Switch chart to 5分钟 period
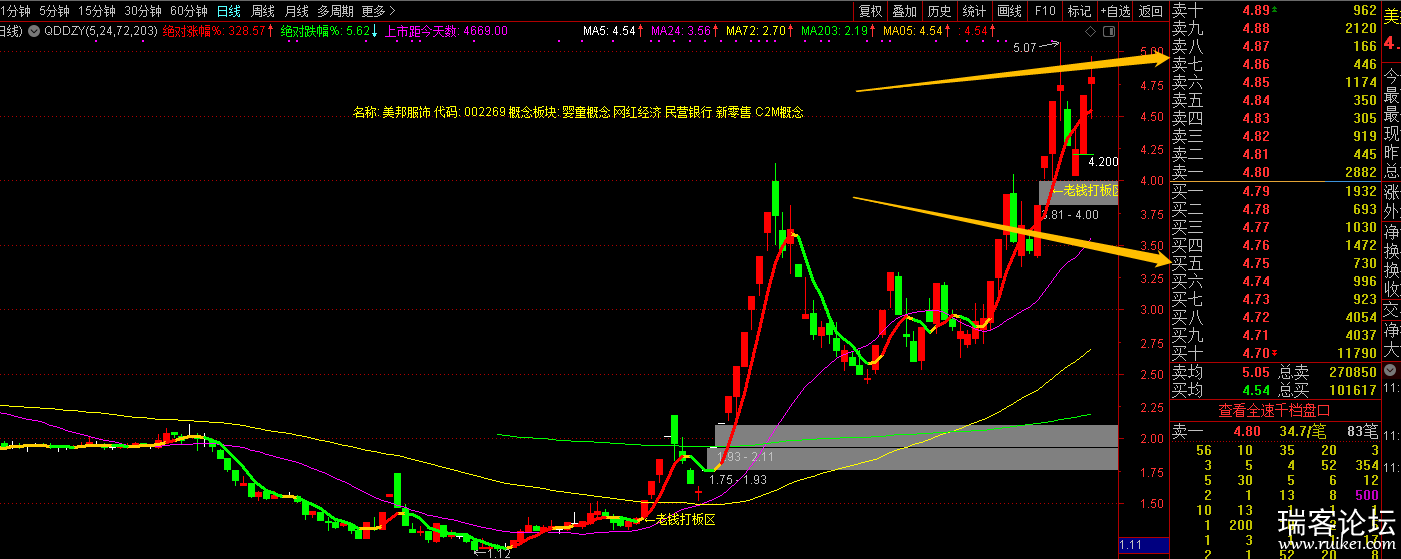1401x559 pixels. 55,11
